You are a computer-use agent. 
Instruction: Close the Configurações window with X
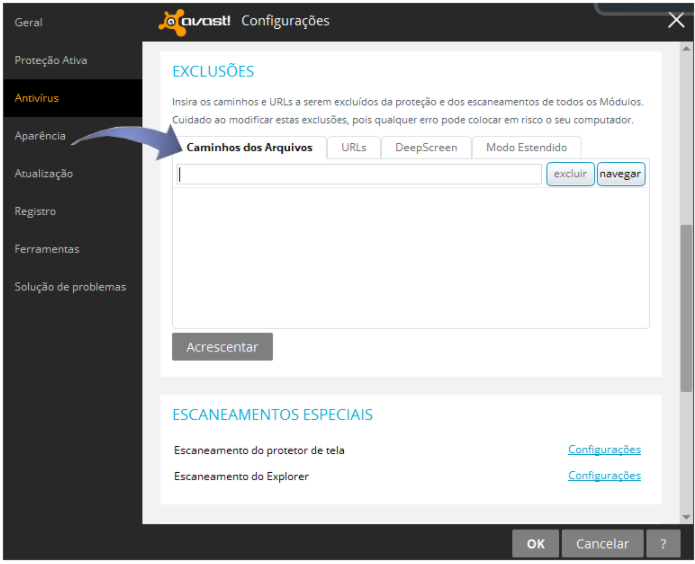point(676,20)
